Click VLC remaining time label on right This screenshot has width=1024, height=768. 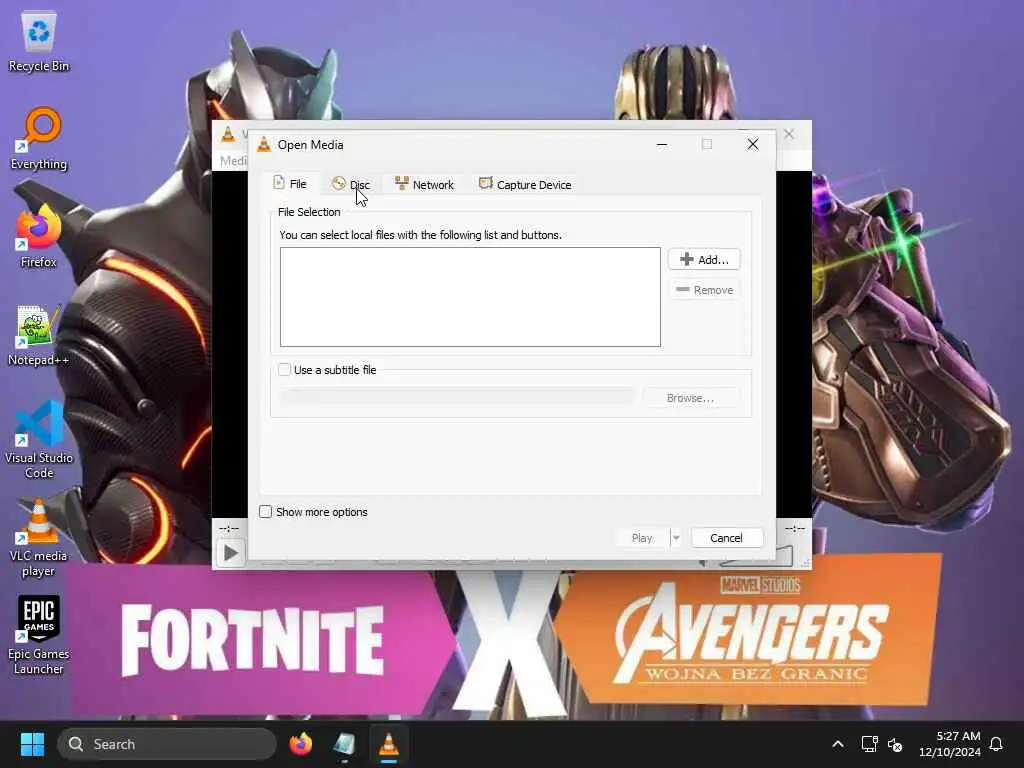point(794,528)
